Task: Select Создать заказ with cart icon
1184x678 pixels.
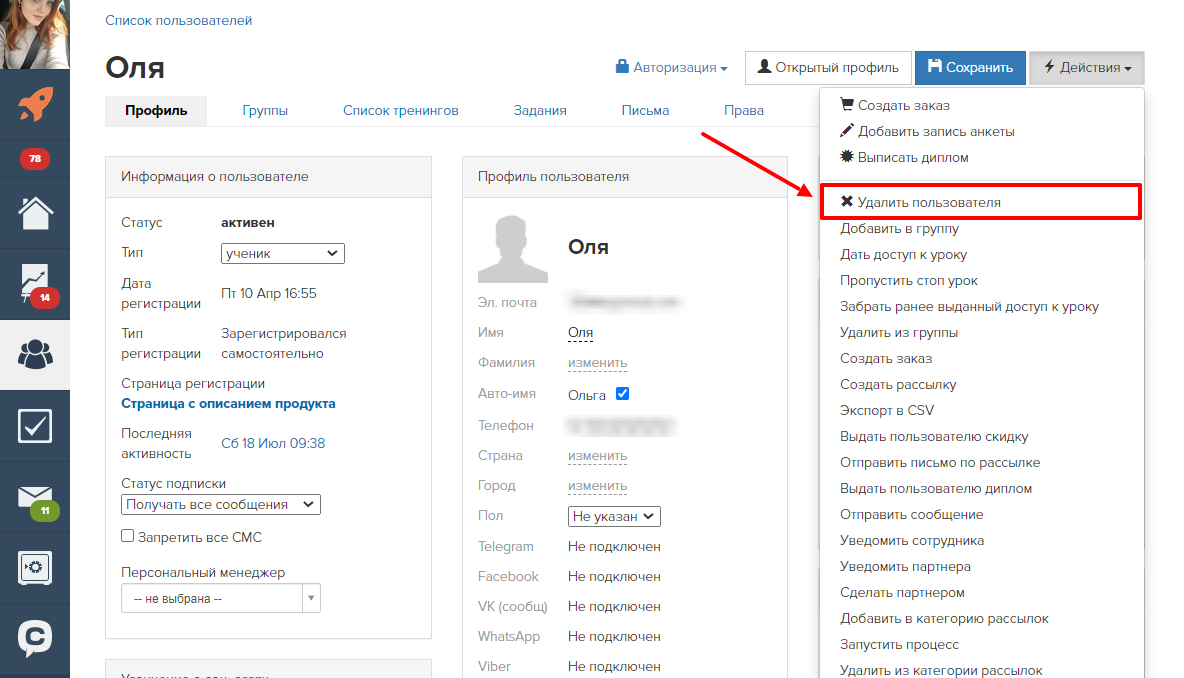Action: [x=895, y=105]
